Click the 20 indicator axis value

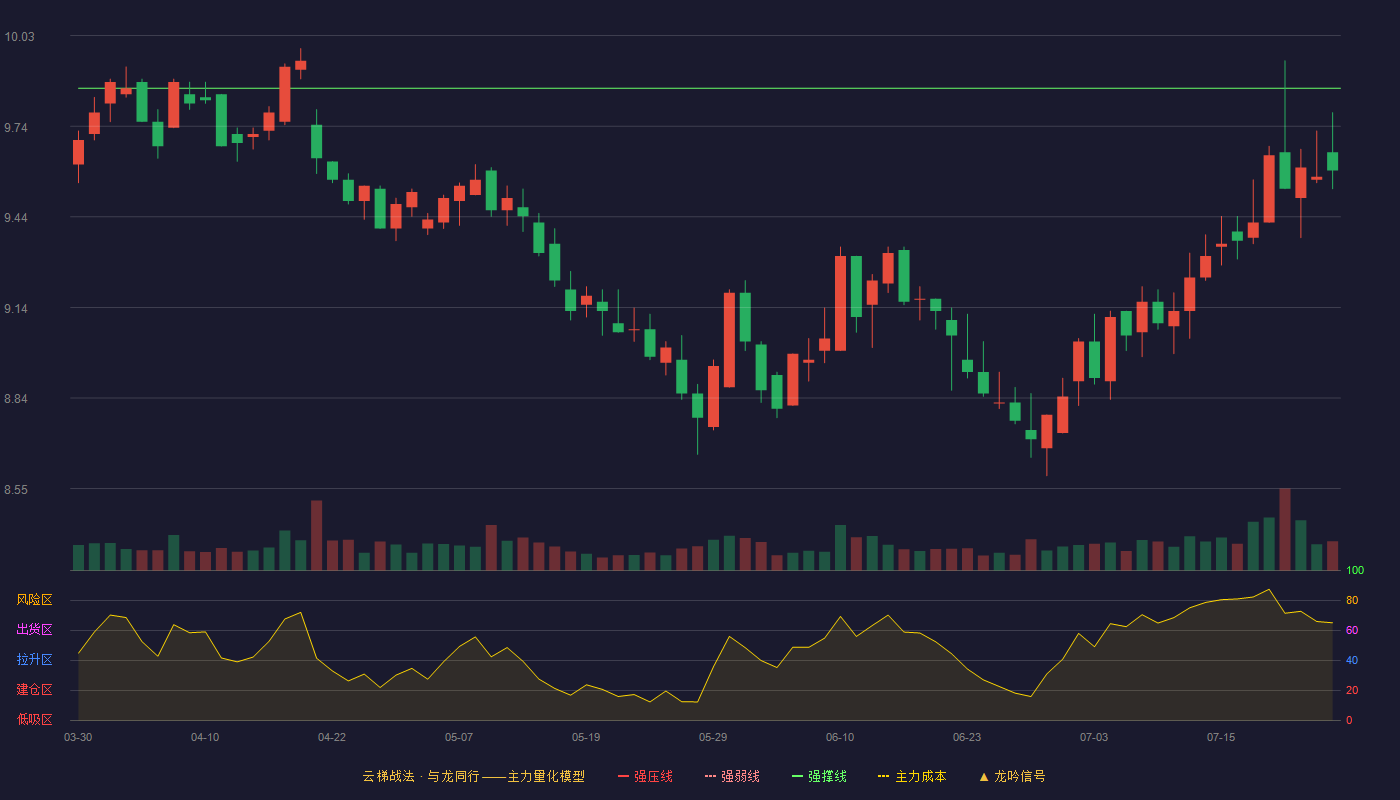[1352, 690]
